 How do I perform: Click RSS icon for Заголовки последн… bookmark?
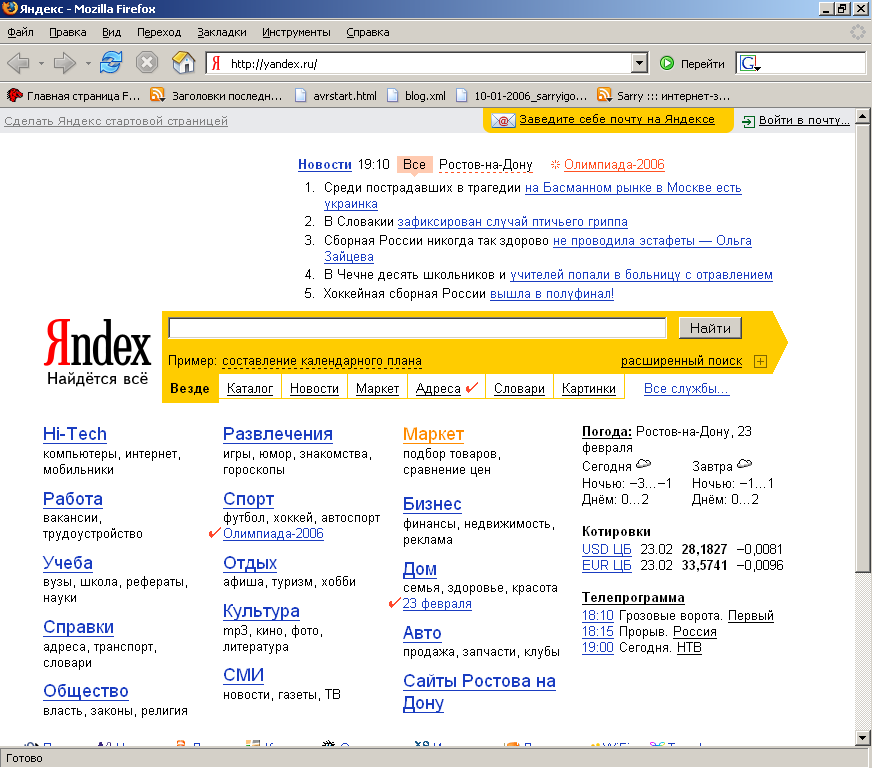pyautogui.click(x=157, y=95)
